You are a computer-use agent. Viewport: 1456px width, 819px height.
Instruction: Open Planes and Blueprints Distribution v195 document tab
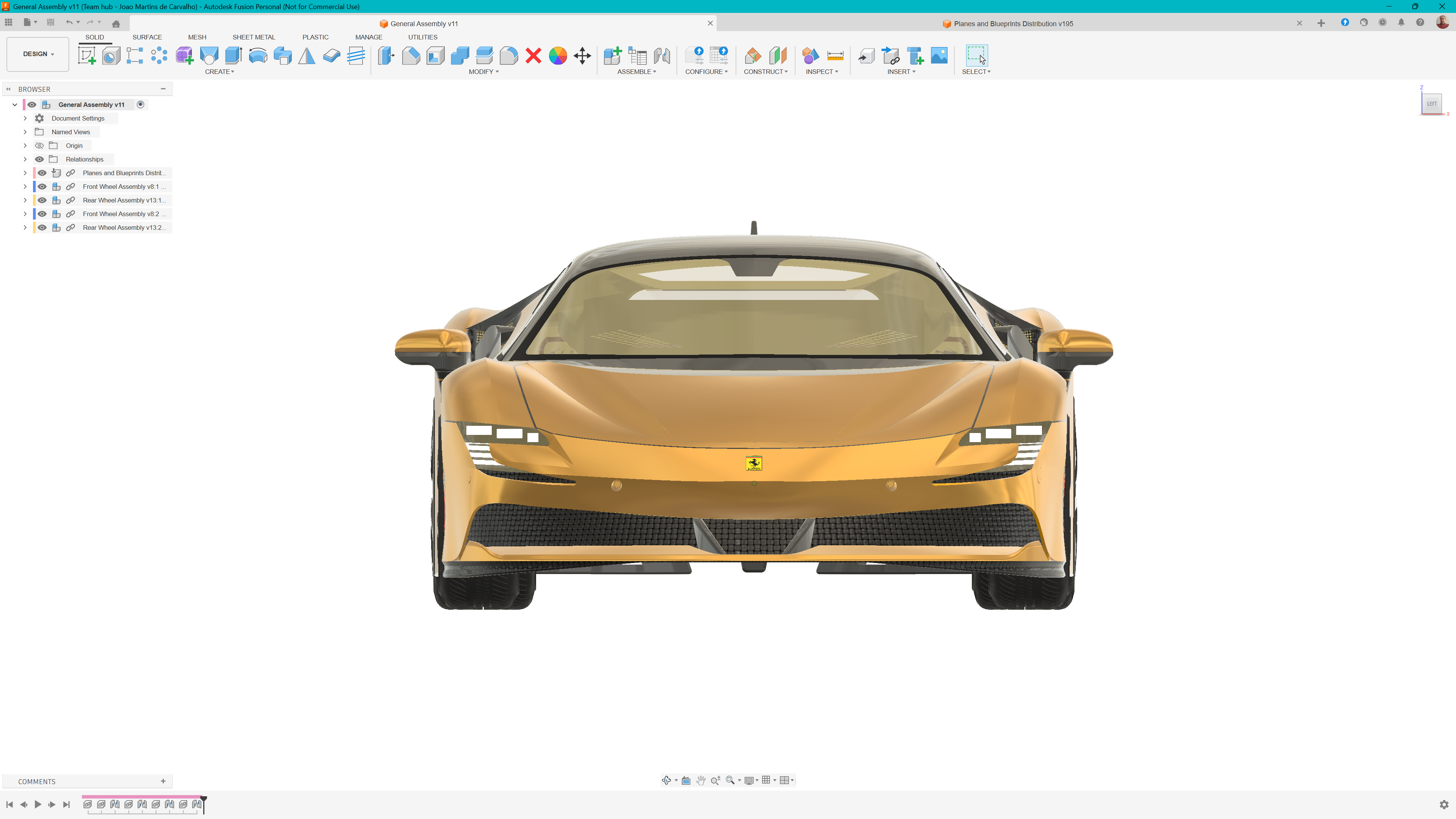[x=1013, y=24]
